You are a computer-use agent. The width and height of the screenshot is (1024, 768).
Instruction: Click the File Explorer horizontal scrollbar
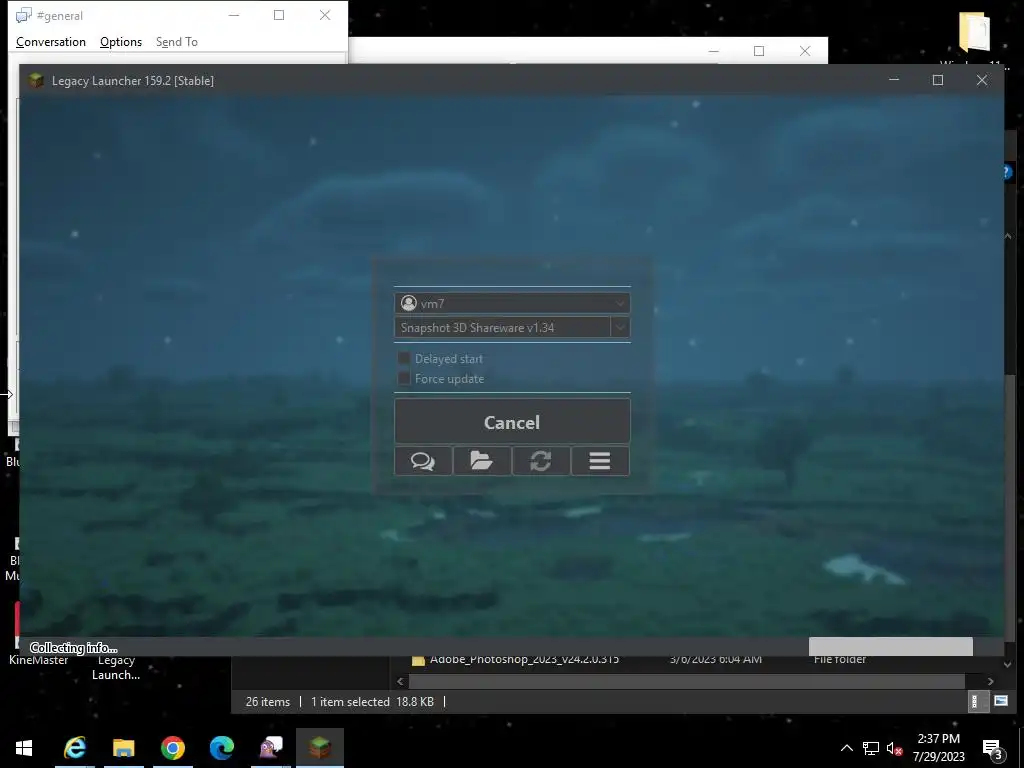(687, 681)
